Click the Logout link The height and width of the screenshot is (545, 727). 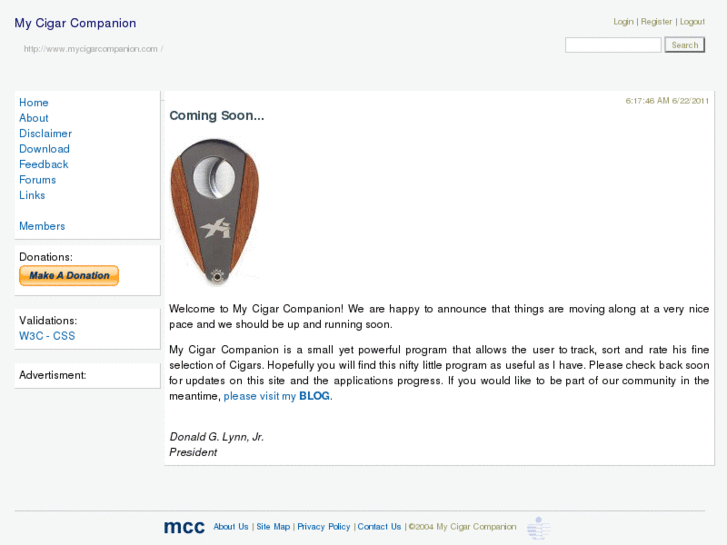coord(692,22)
